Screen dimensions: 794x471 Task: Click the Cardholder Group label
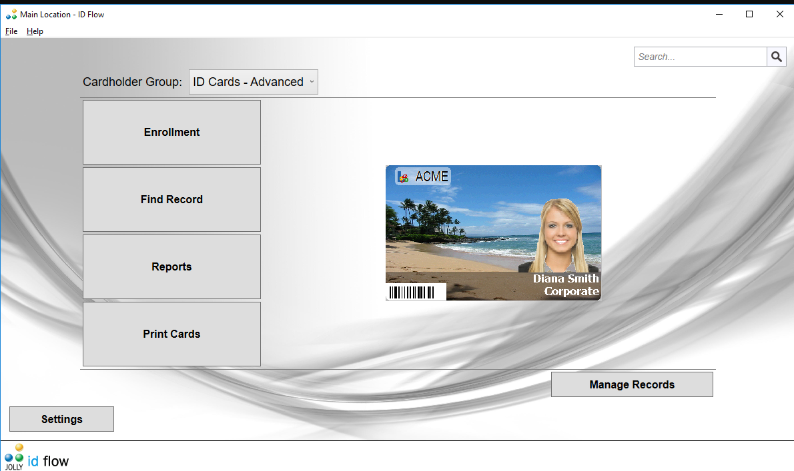132,82
